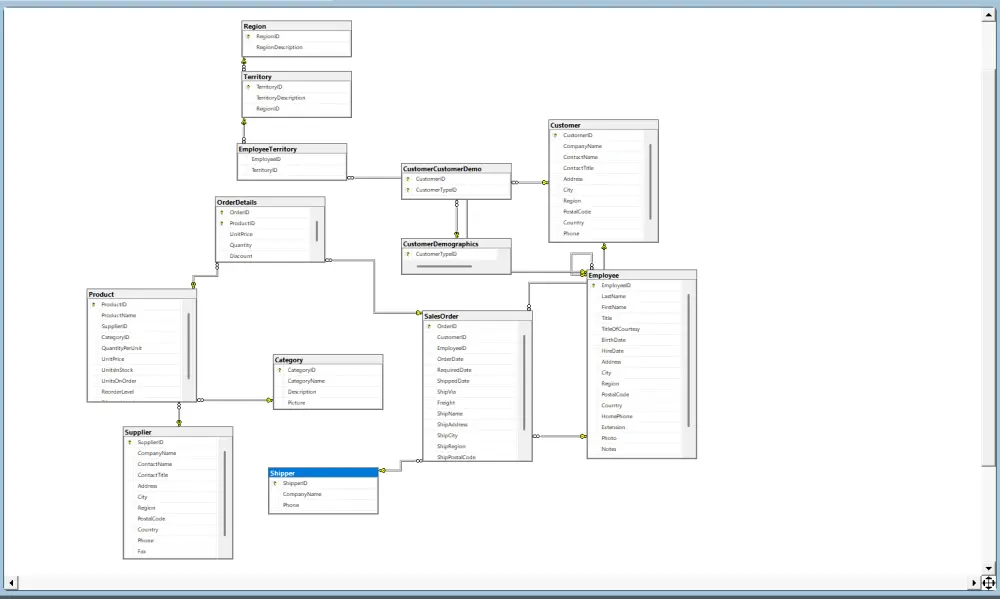Click the key icon next to OrderID in OrderDetails
Screen dimensions: 1000x599
pyautogui.click(x=221, y=211)
